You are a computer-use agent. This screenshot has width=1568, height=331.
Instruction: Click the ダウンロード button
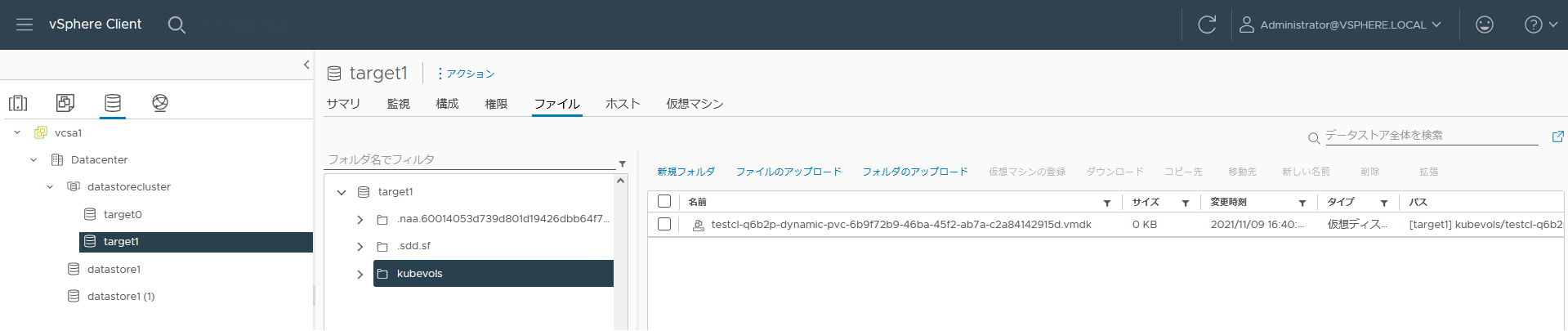pyautogui.click(x=1115, y=172)
